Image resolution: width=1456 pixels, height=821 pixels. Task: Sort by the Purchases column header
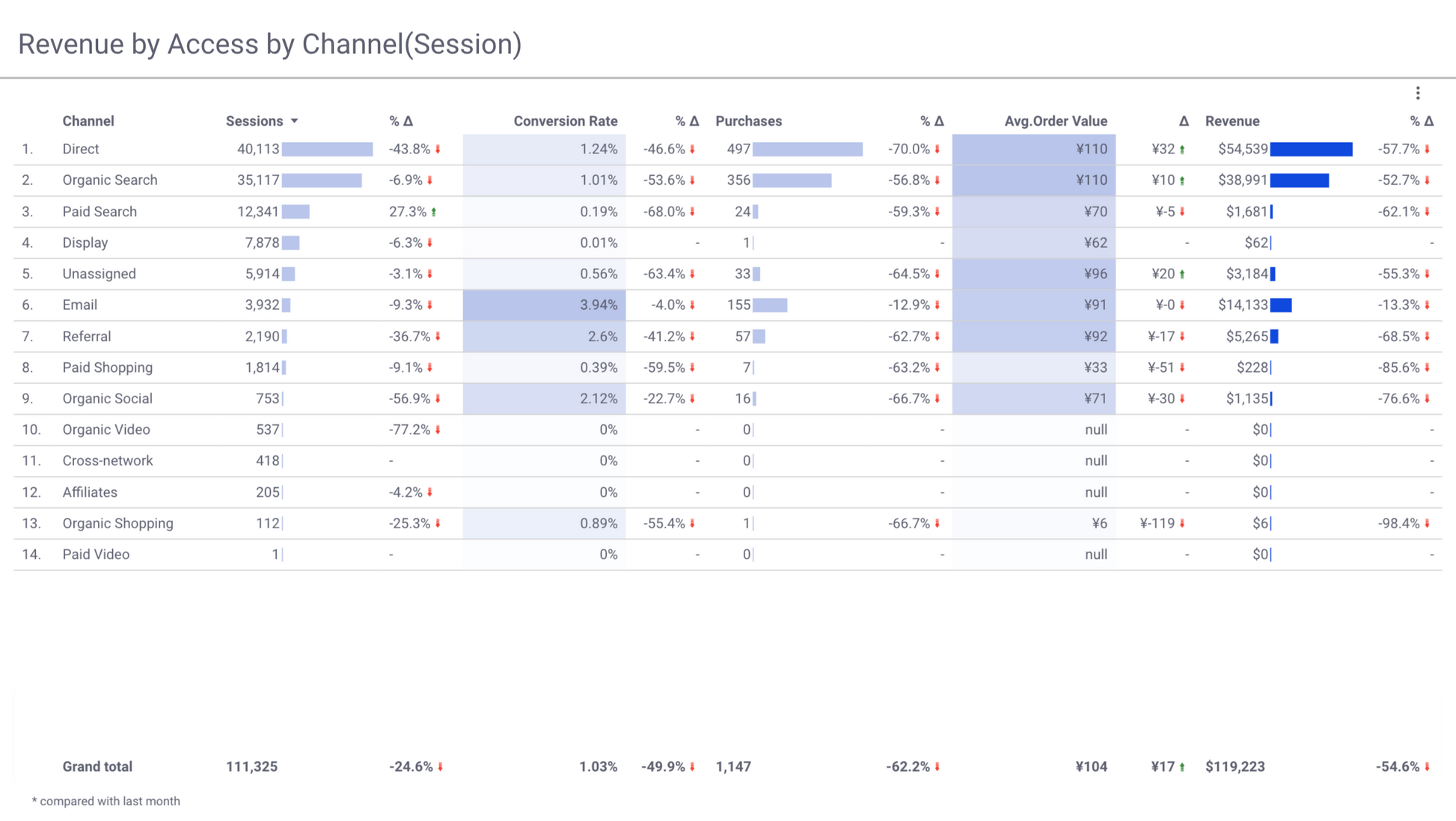[748, 121]
